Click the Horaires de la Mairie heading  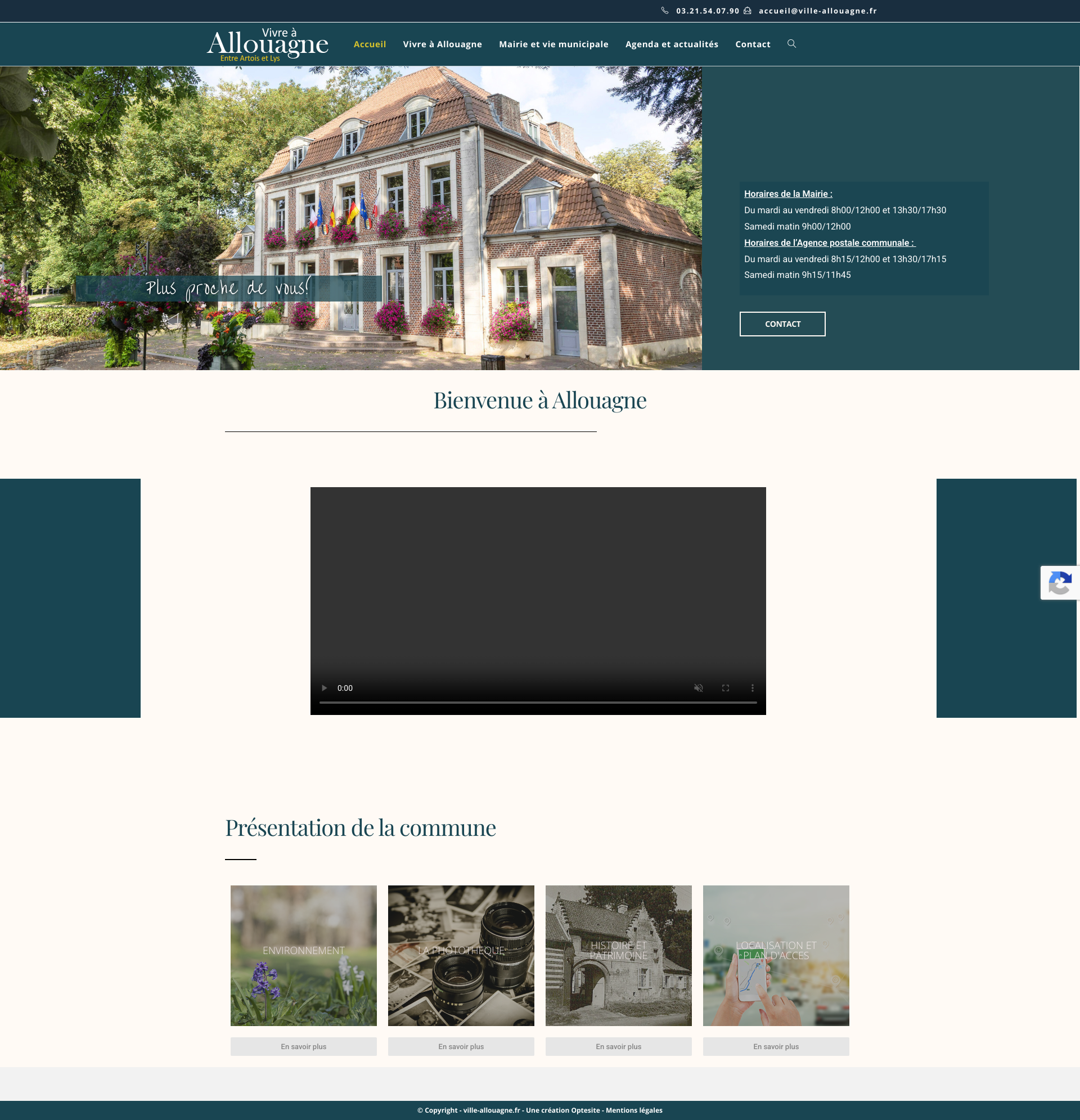(x=788, y=194)
